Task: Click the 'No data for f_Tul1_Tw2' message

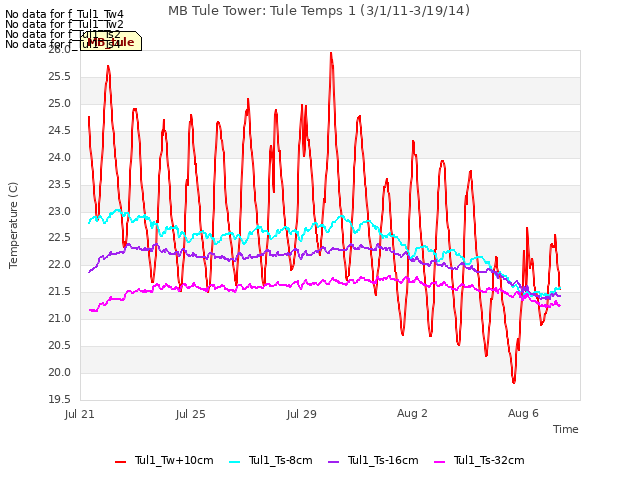Action: [x=64, y=24]
